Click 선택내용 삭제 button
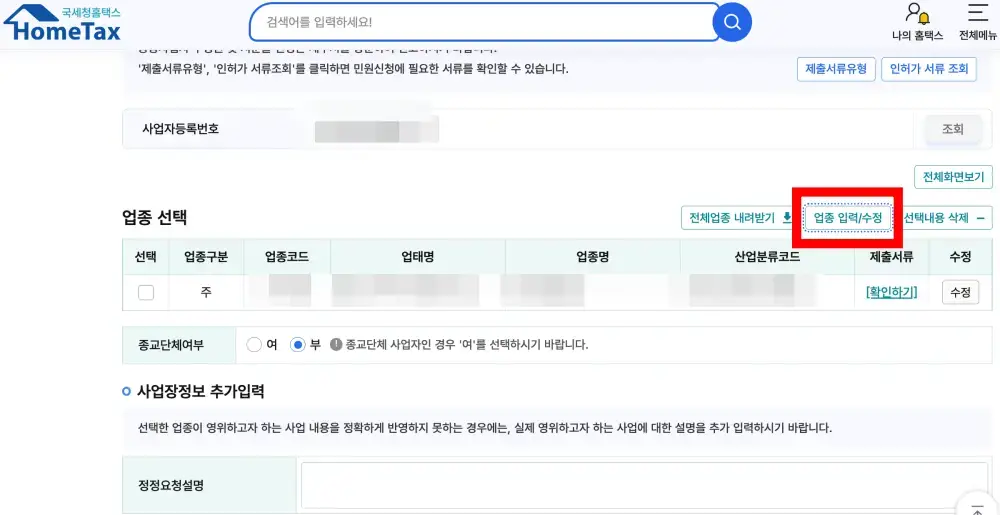Viewport: 1000px width, 515px height. click(x=944, y=218)
